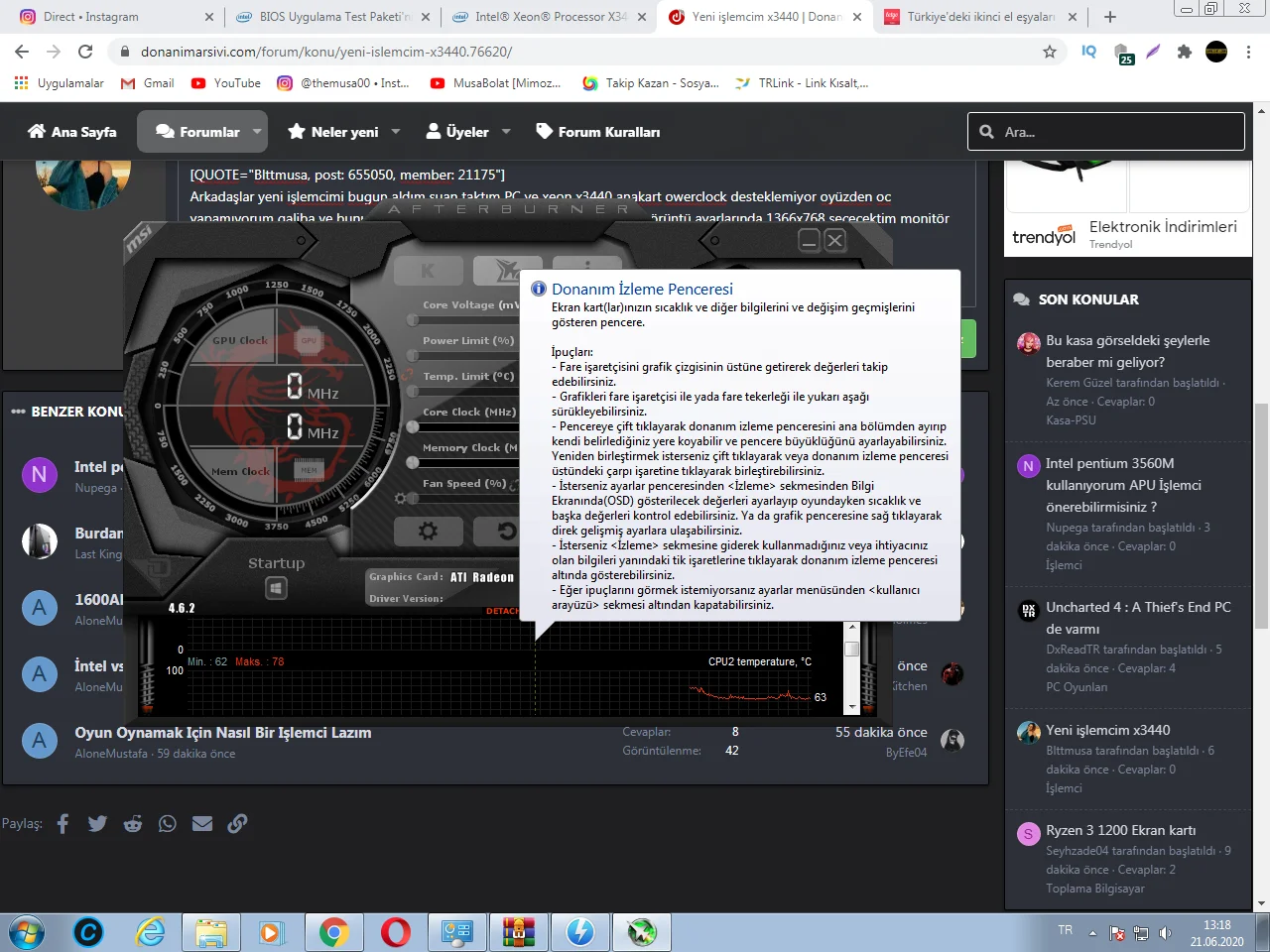Expand the Üyeler dropdown arrow
The image size is (1270, 952).
(506, 131)
